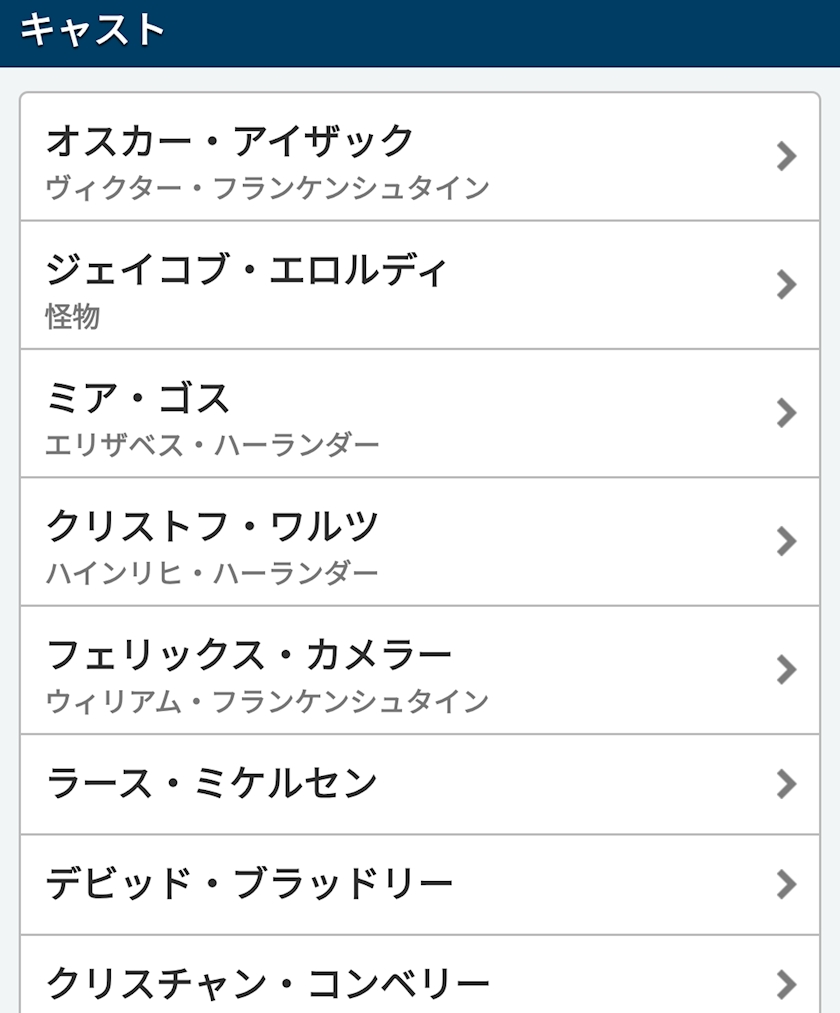Tap the chevron beside デビッド・ブラッドリー

coord(787,884)
